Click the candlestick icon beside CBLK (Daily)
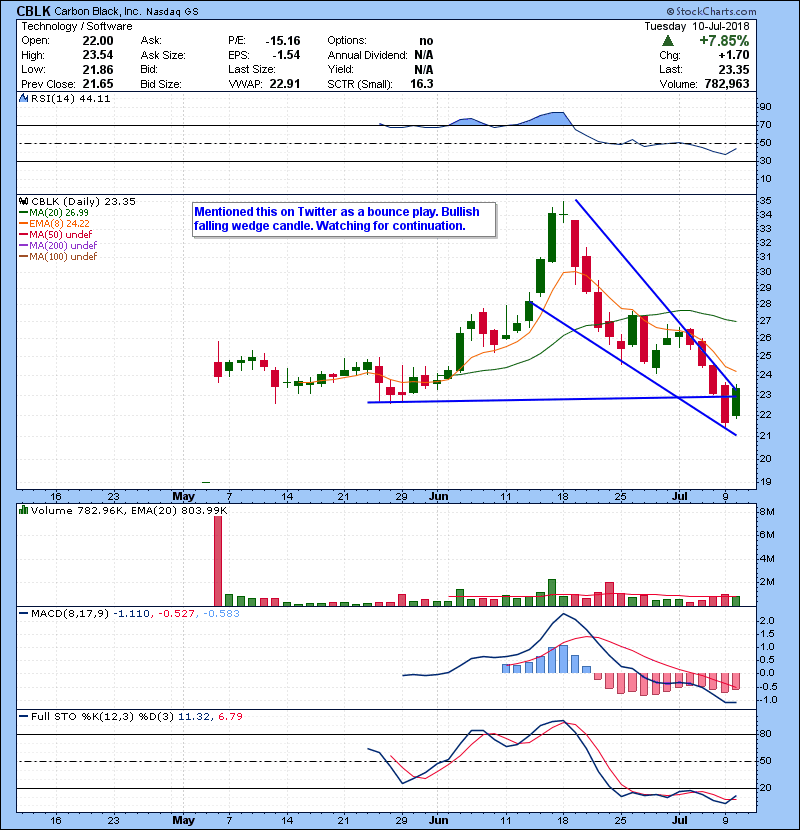Screen dimensions: 800x830 23,202
